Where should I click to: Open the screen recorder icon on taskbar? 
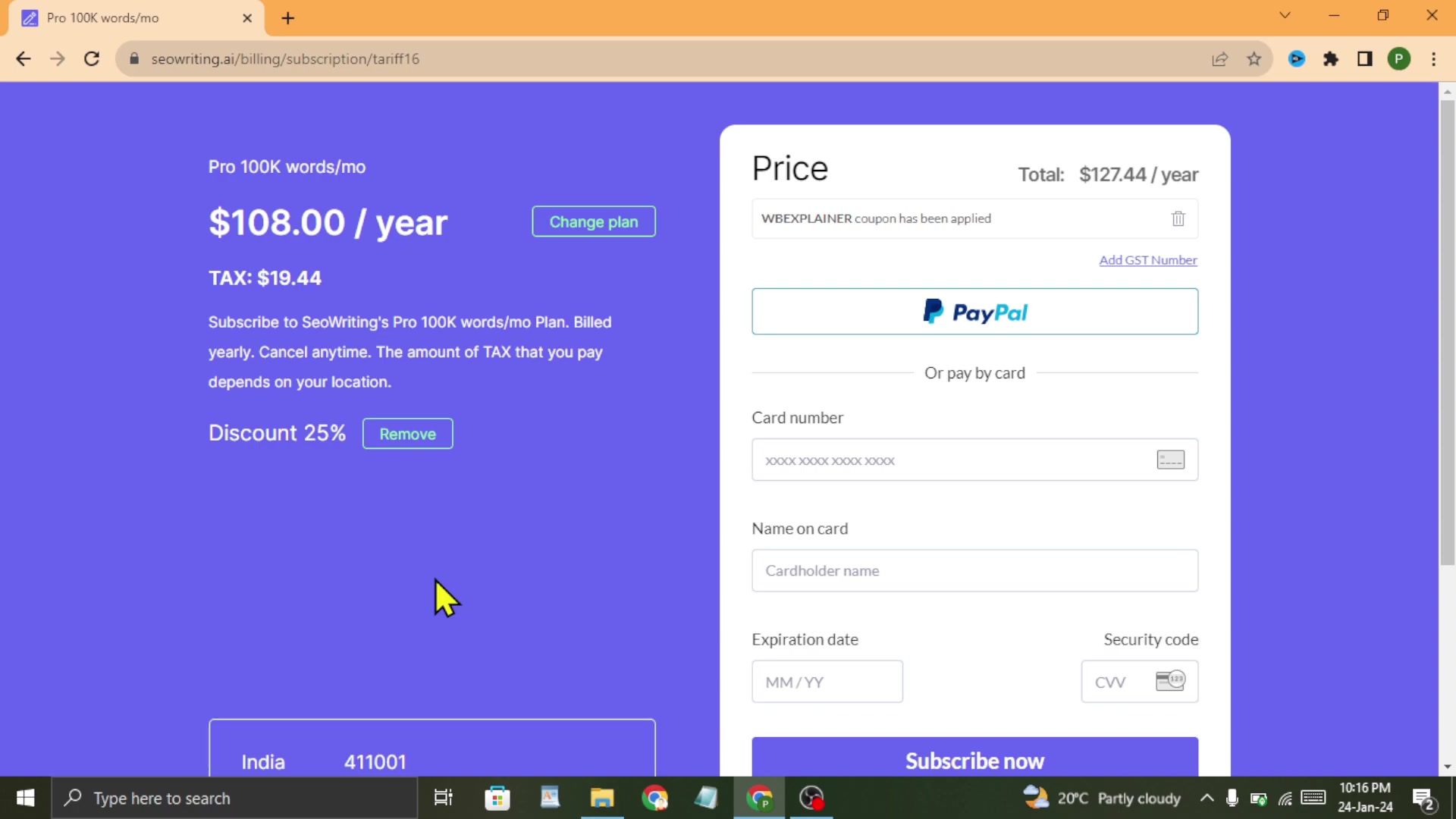coord(811,798)
